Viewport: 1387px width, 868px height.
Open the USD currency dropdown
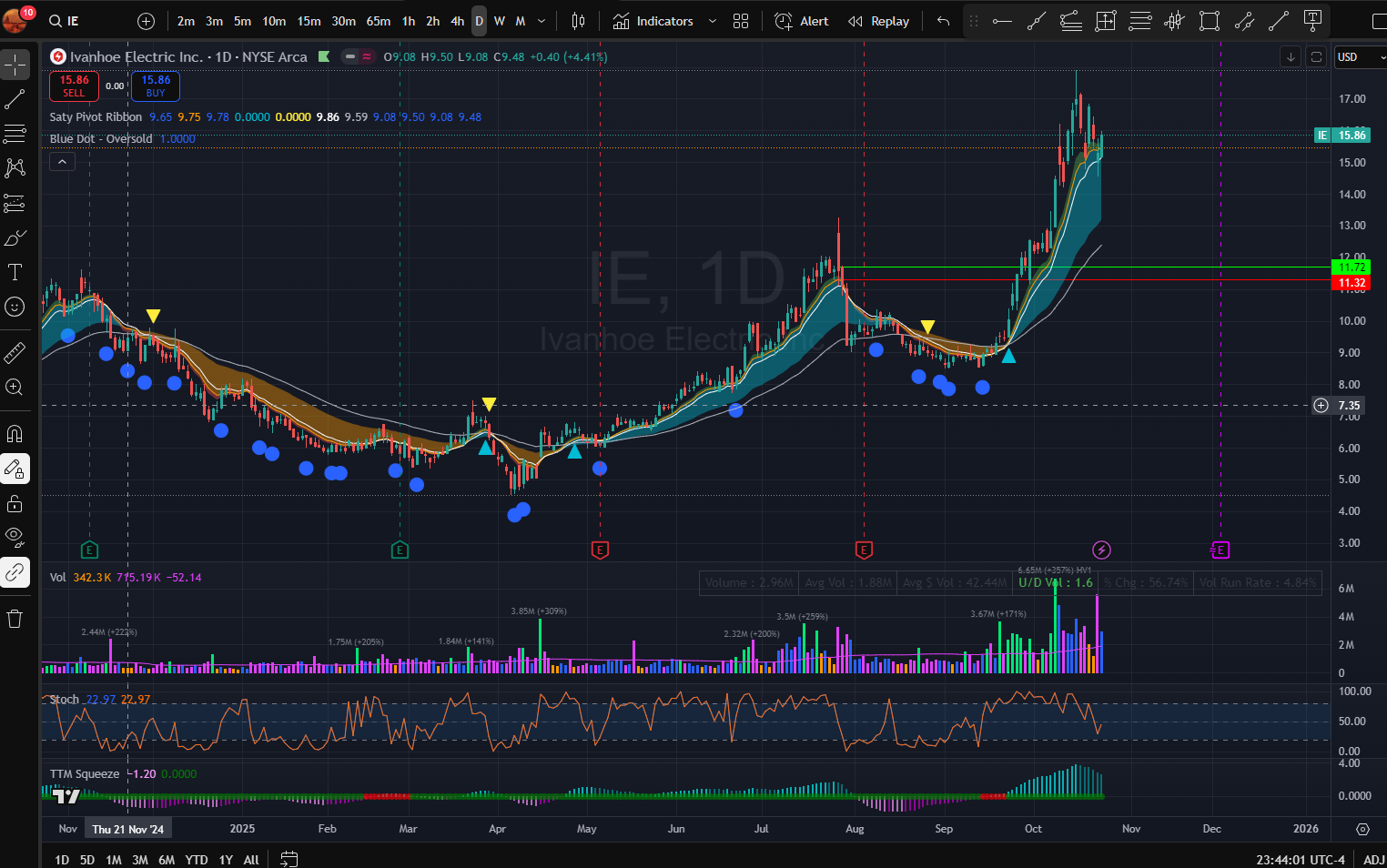click(1360, 56)
